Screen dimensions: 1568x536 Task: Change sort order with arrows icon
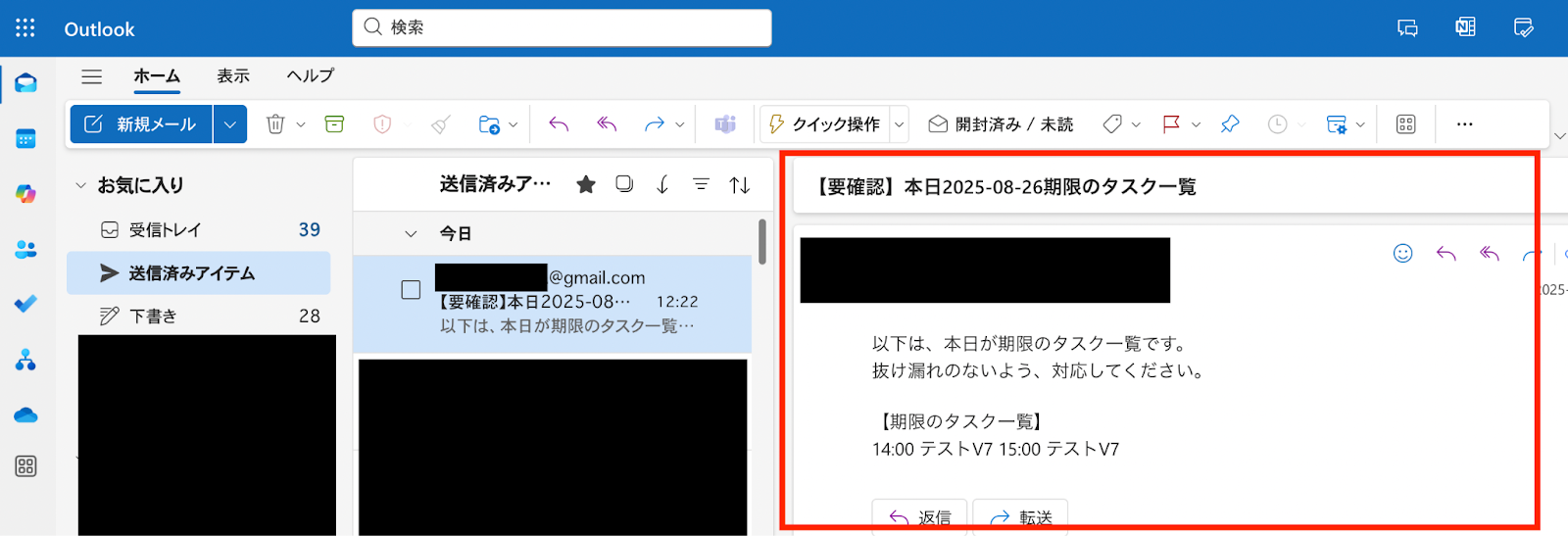click(x=740, y=184)
